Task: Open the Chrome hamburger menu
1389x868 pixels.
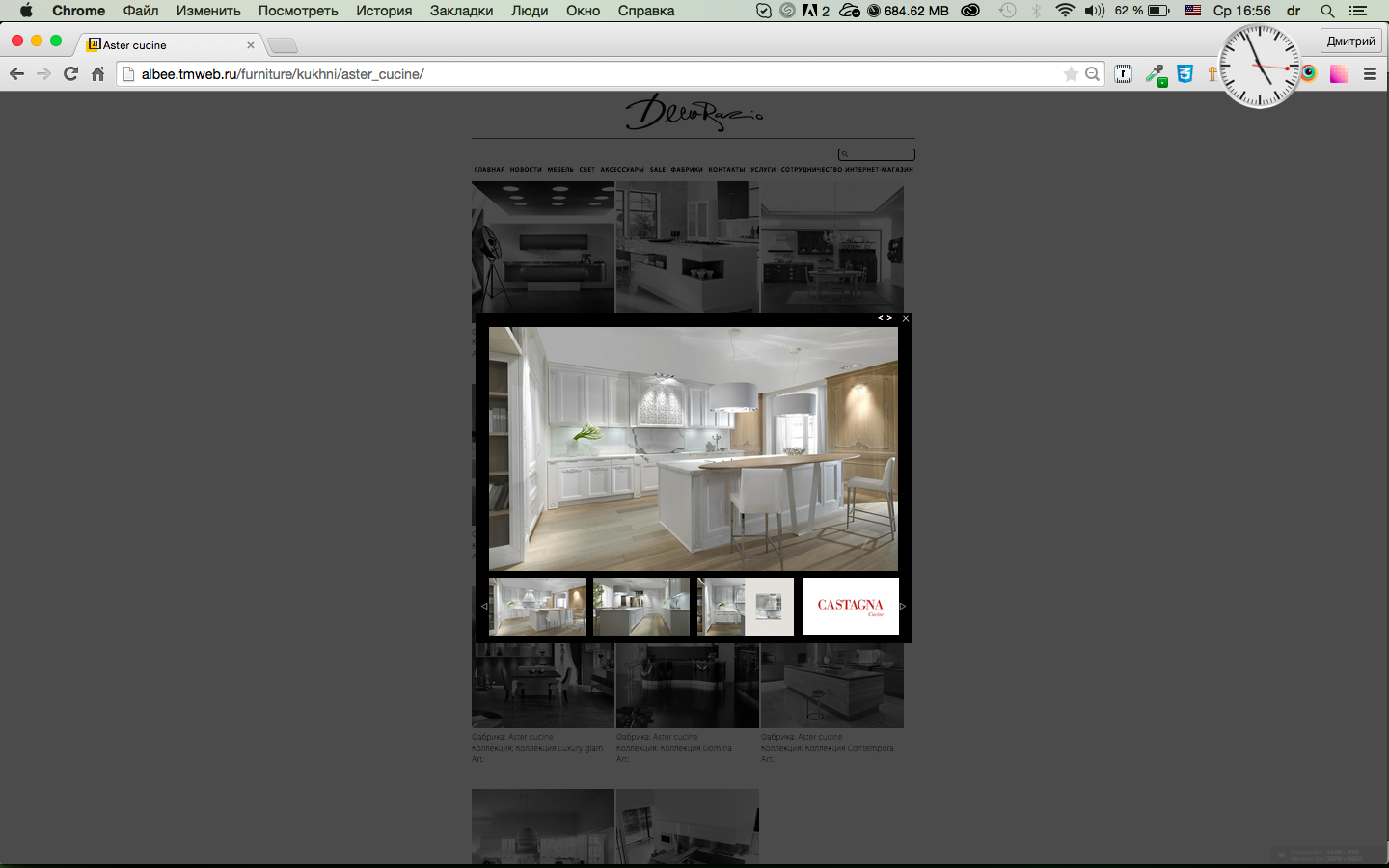Action: pyautogui.click(x=1370, y=74)
